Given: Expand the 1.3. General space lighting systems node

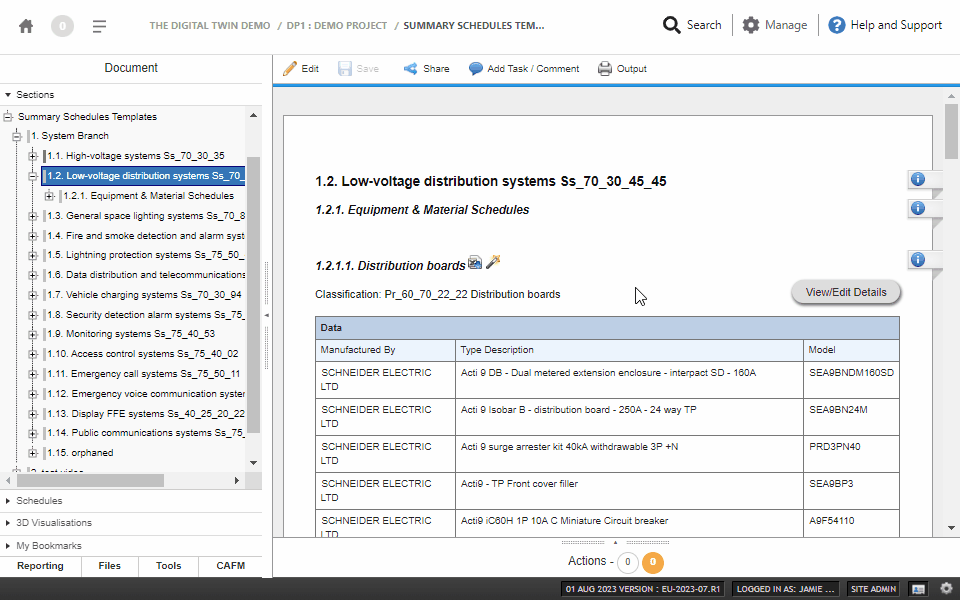Looking at the screenshot, I should pyautogui.click(x=33, y=215).
